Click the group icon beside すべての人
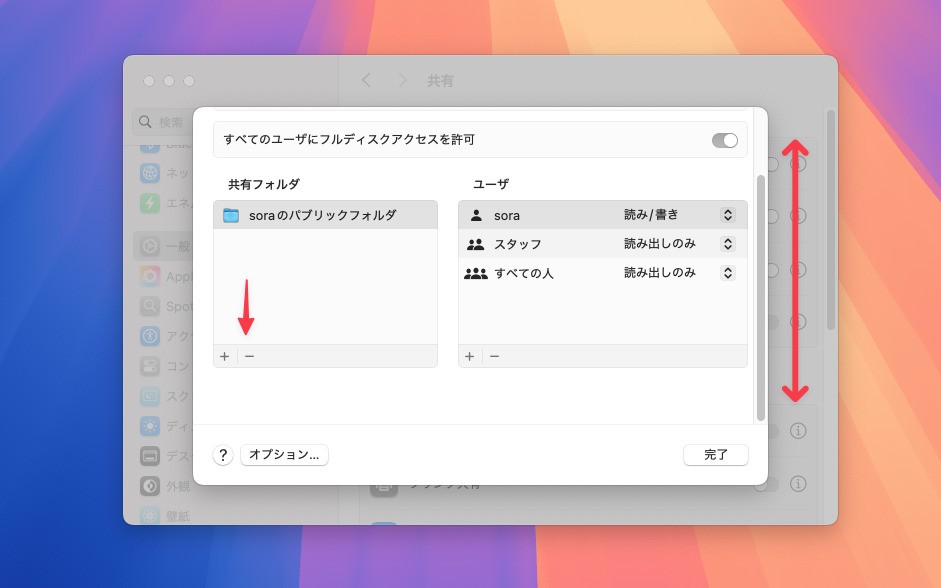941x588 pixels. [476, 273]
